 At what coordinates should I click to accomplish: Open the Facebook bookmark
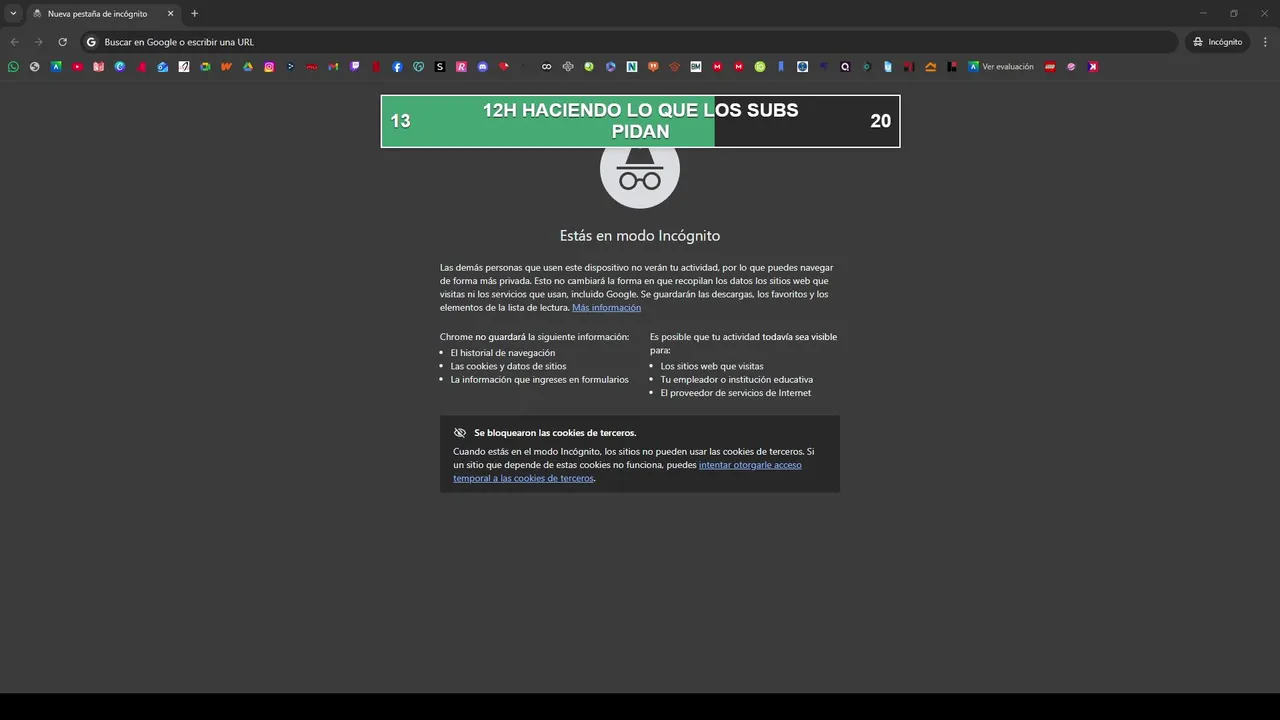397,67
